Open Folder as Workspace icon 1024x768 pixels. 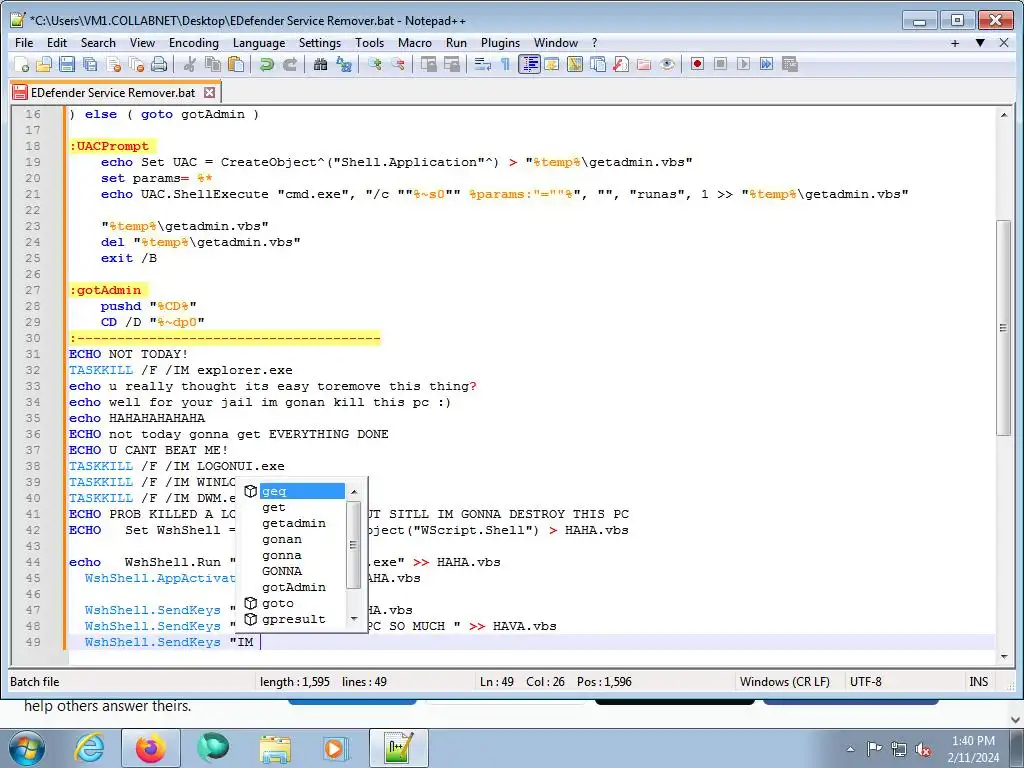(x=644, y=64)
